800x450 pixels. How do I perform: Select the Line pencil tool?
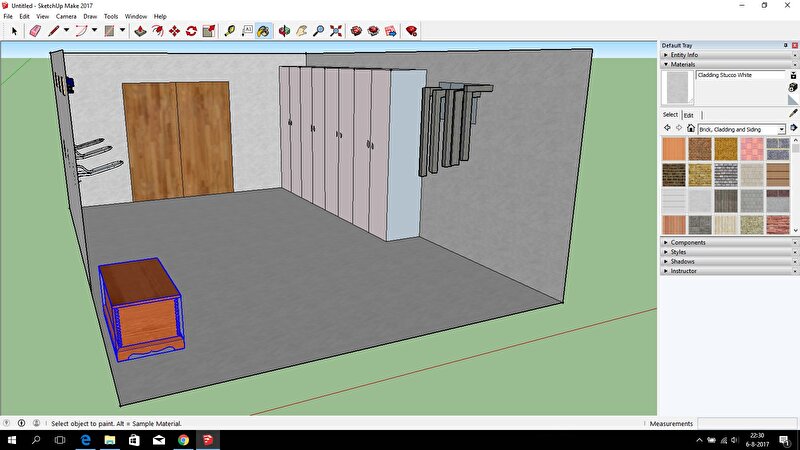coord(54,31)
